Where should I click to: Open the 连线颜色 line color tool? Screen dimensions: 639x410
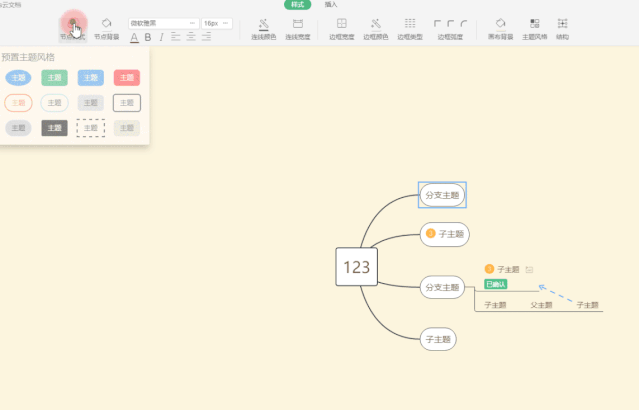pyautogui.click(x=264, y=29)
